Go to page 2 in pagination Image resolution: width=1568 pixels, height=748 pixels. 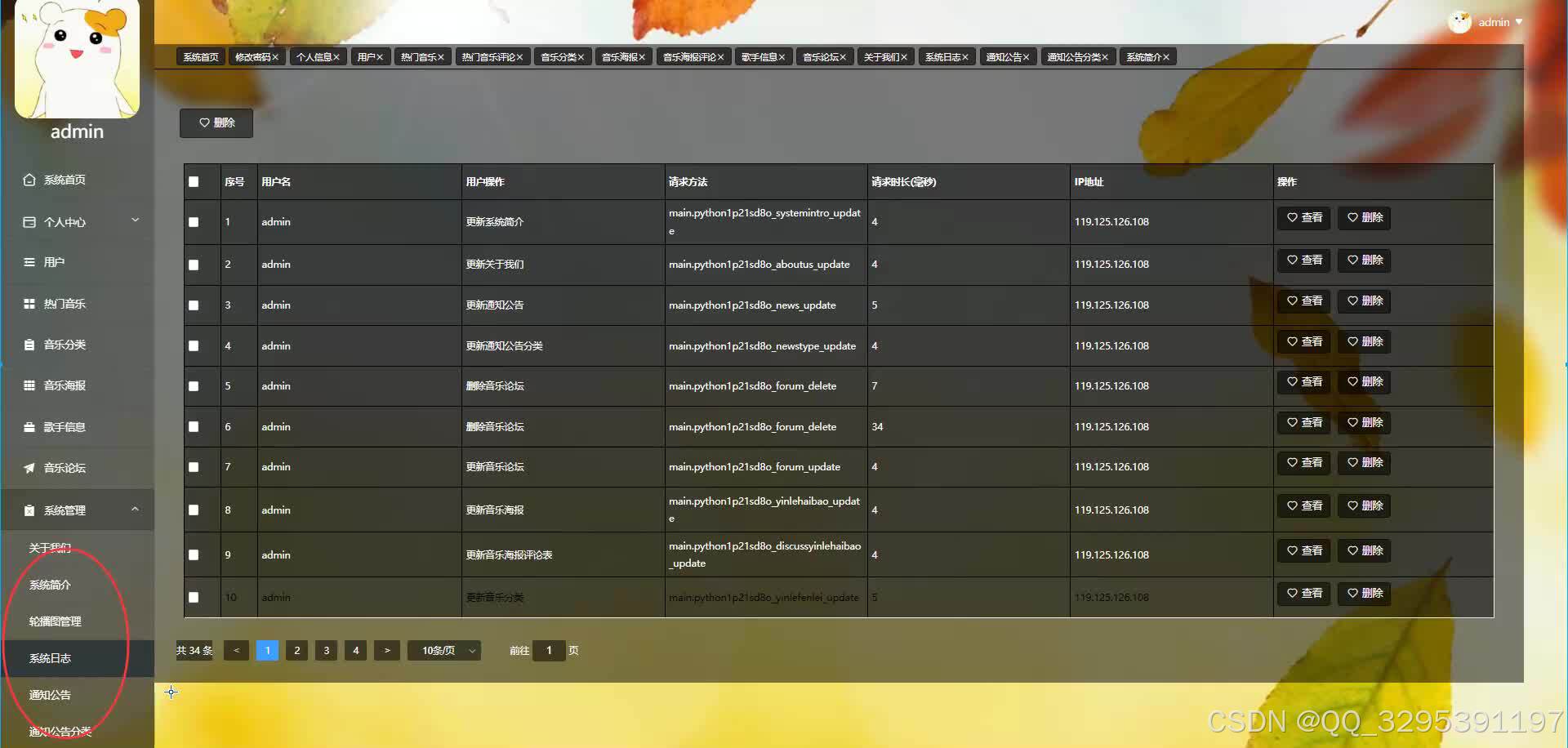point(297,651)
